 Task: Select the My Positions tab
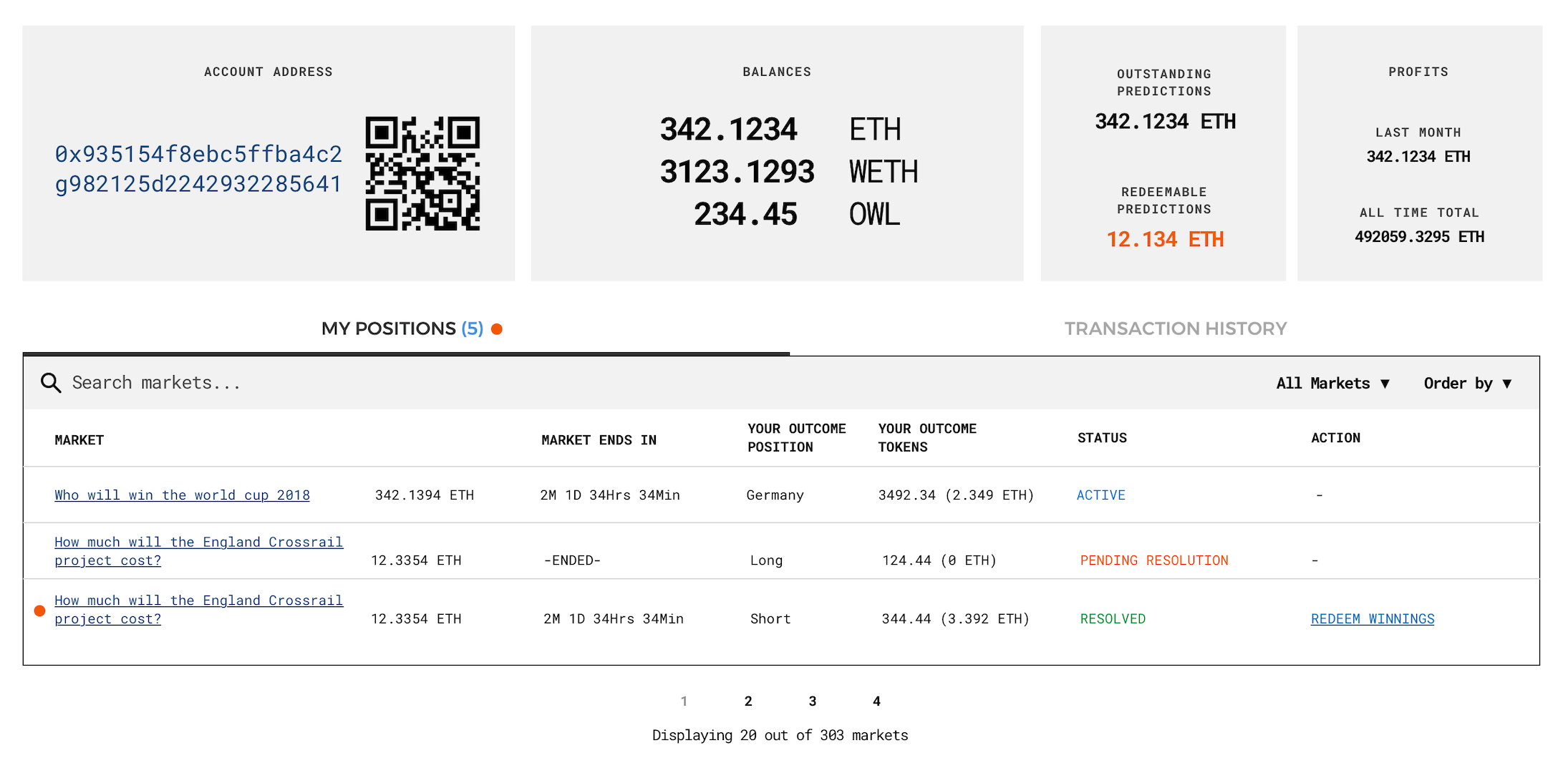pyautogui.click(x=402, y=329)
